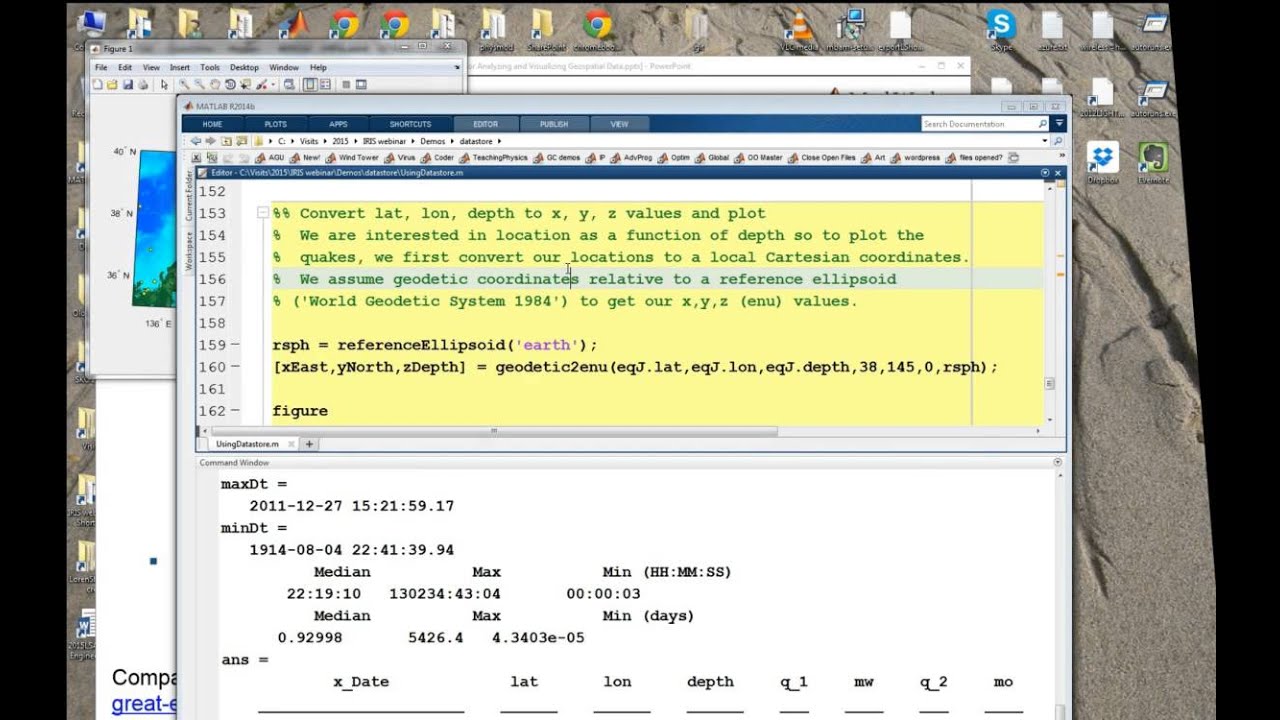This screenshot has height=720, width=1280.
Task: Open MATLAB desktop shortcut icon
Action: point(293,25)
